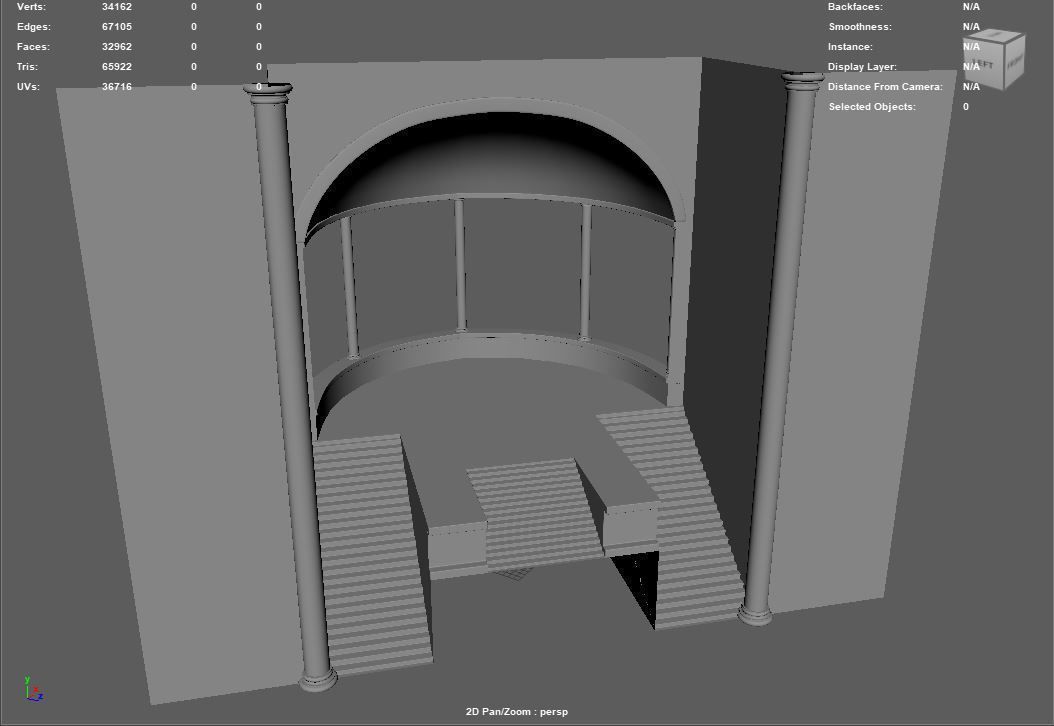Click the 'Instance:' label
Viewport: 1054px width, 726px height.
tap(850, 47)
